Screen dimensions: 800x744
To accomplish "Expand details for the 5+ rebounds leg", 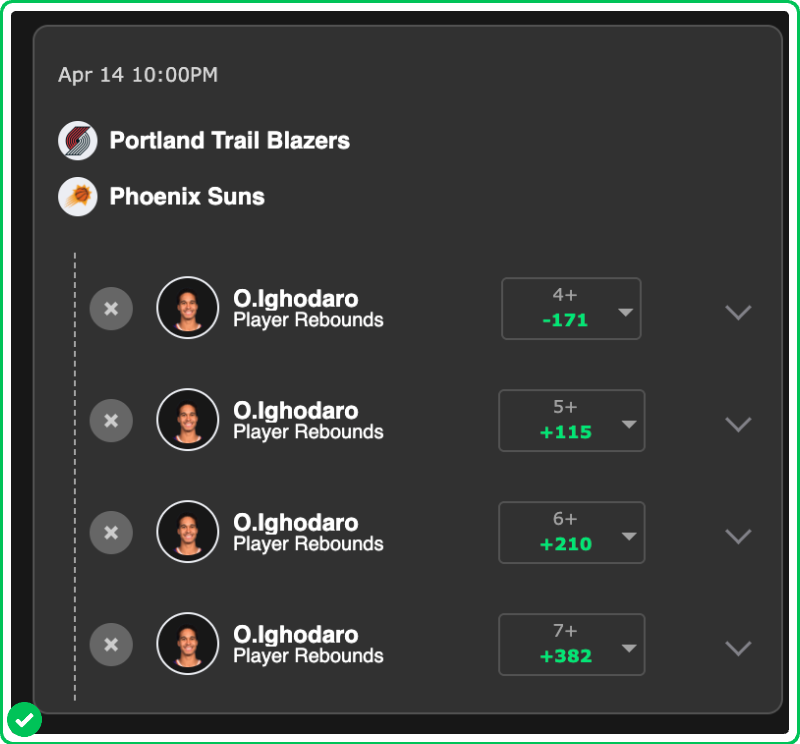I will click(x=738, y=424).
